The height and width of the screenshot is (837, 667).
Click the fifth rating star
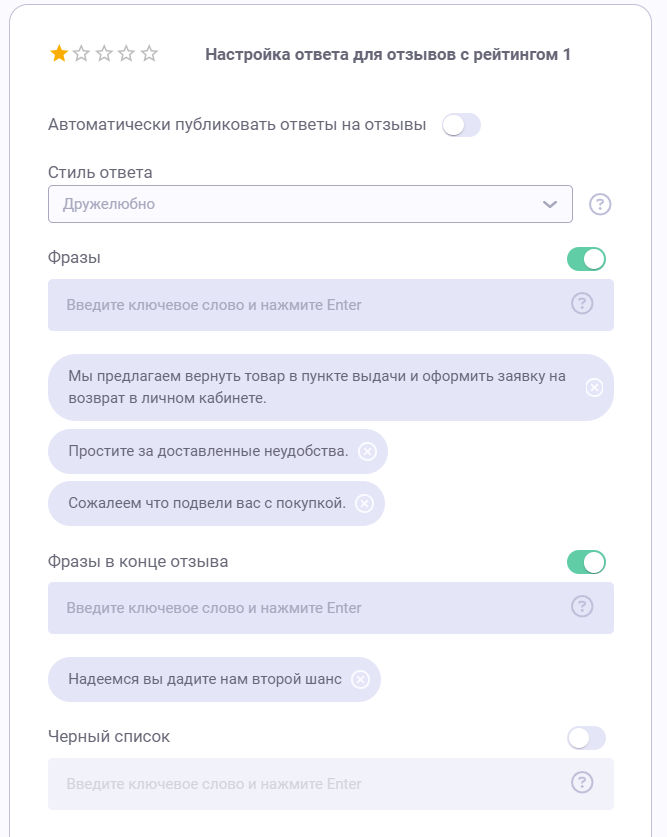coord(149,54)
